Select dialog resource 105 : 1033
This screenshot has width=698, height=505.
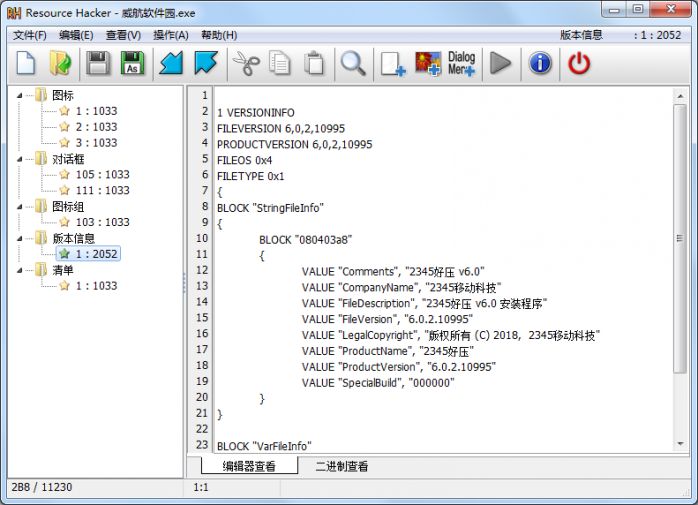click(94, 175)
